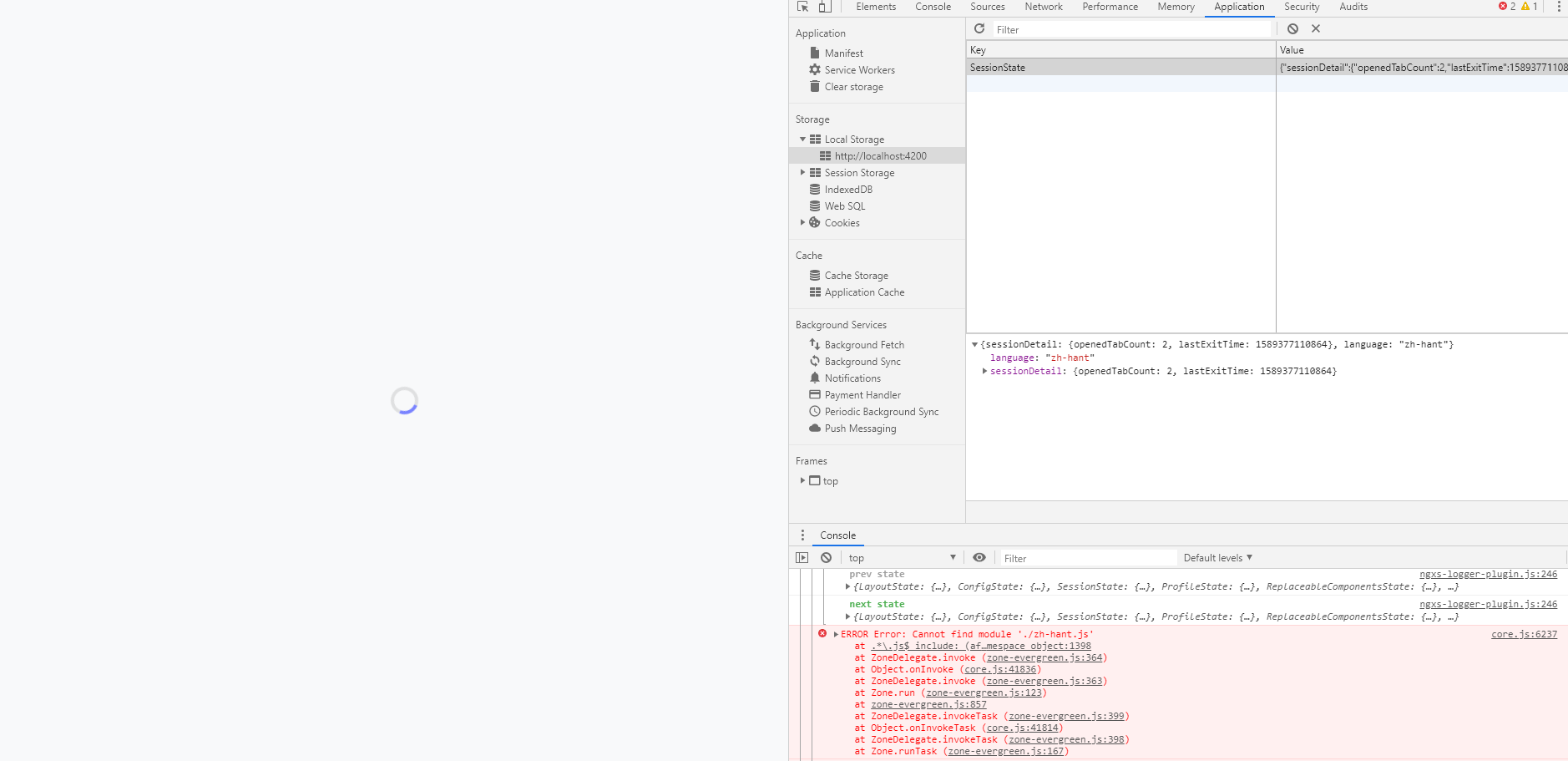Expand the top frame under Frames

point(803,480)
